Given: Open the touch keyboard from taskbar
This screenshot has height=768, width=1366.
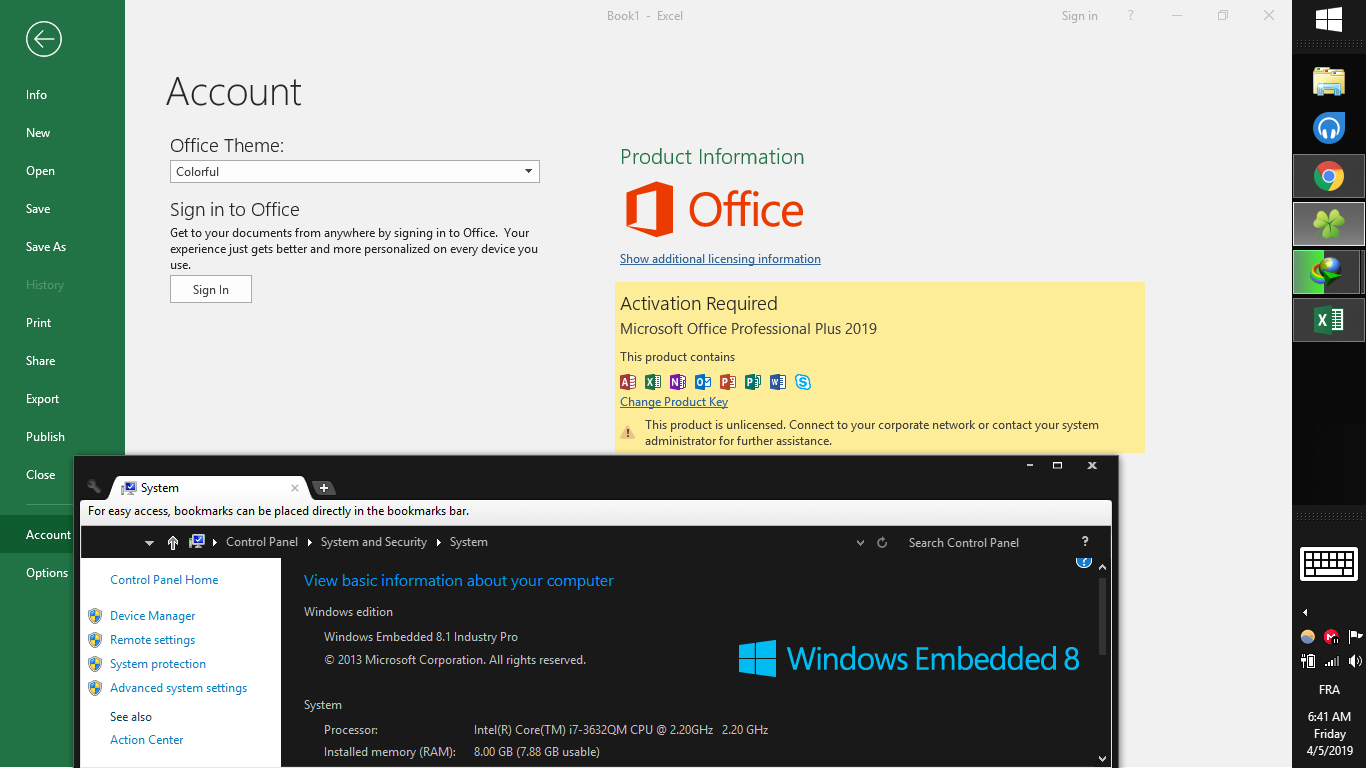Looking at the screenshot, I should [x=1329, y=564].
